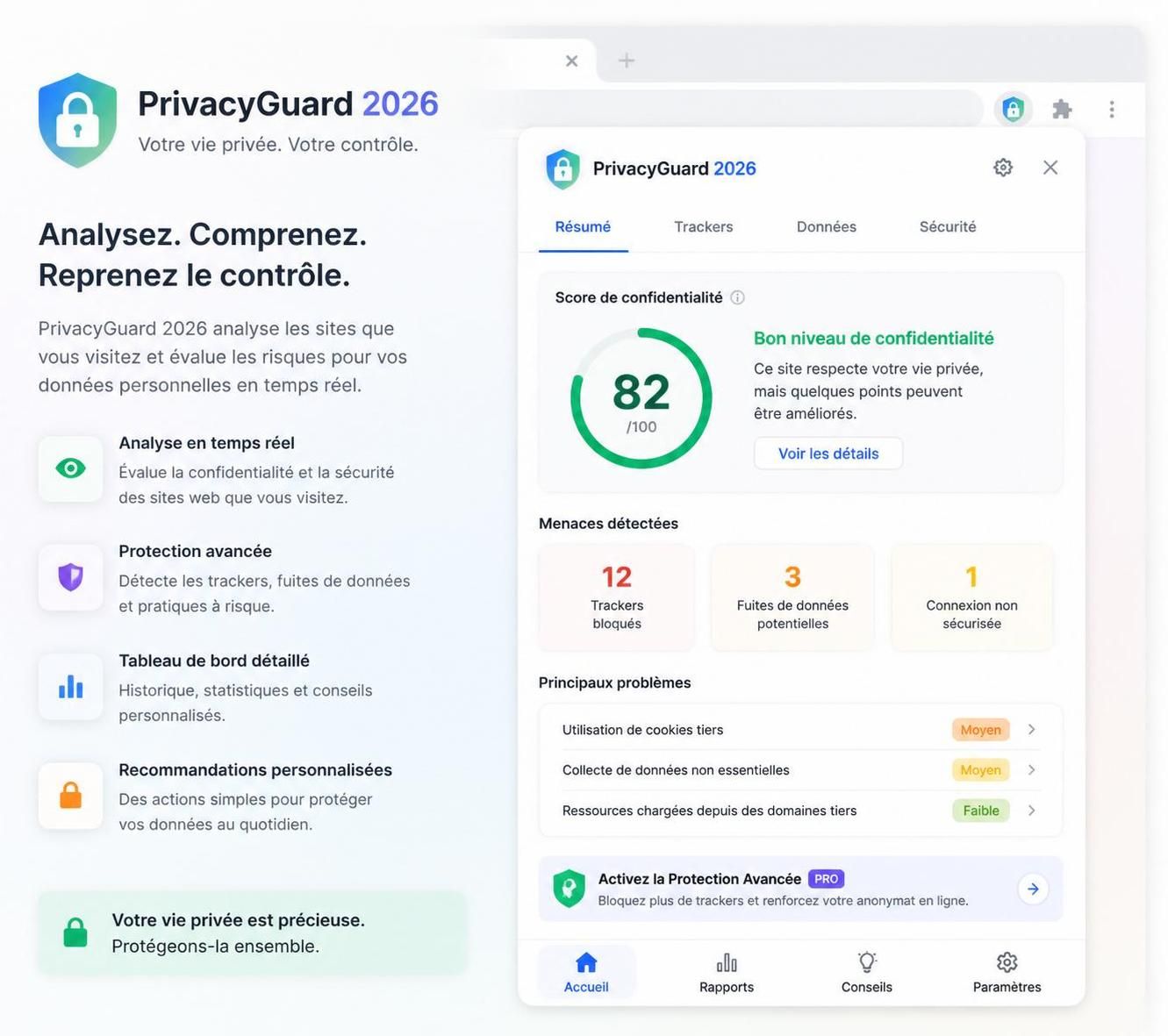
Task: Open Rapports bar chart icon
Action: coord(727,963)
